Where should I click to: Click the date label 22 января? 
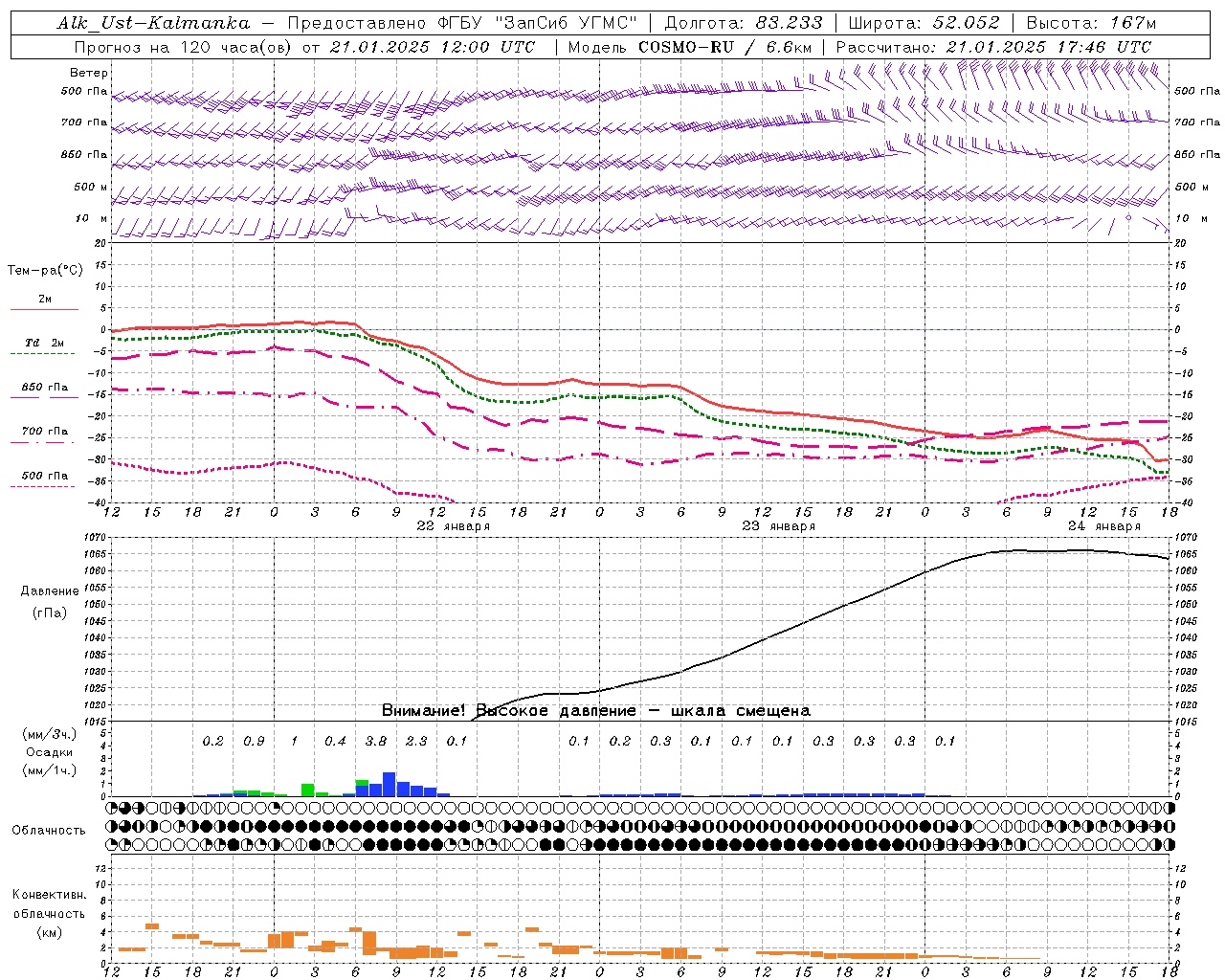point(454,526)
